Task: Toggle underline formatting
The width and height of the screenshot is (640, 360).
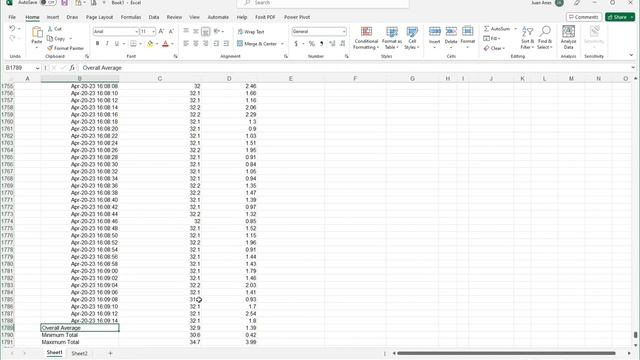Action: [x=116, y=44]
